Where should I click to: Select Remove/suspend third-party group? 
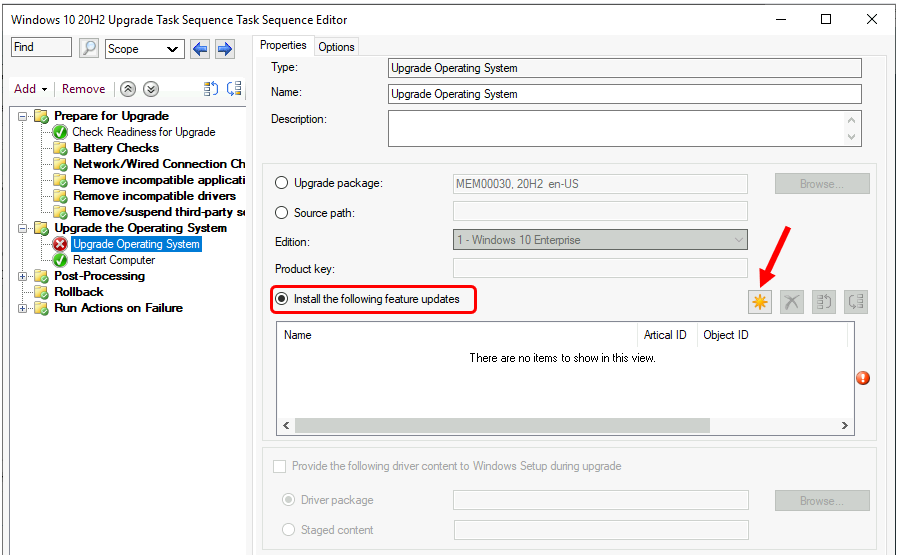click(159, 212)
